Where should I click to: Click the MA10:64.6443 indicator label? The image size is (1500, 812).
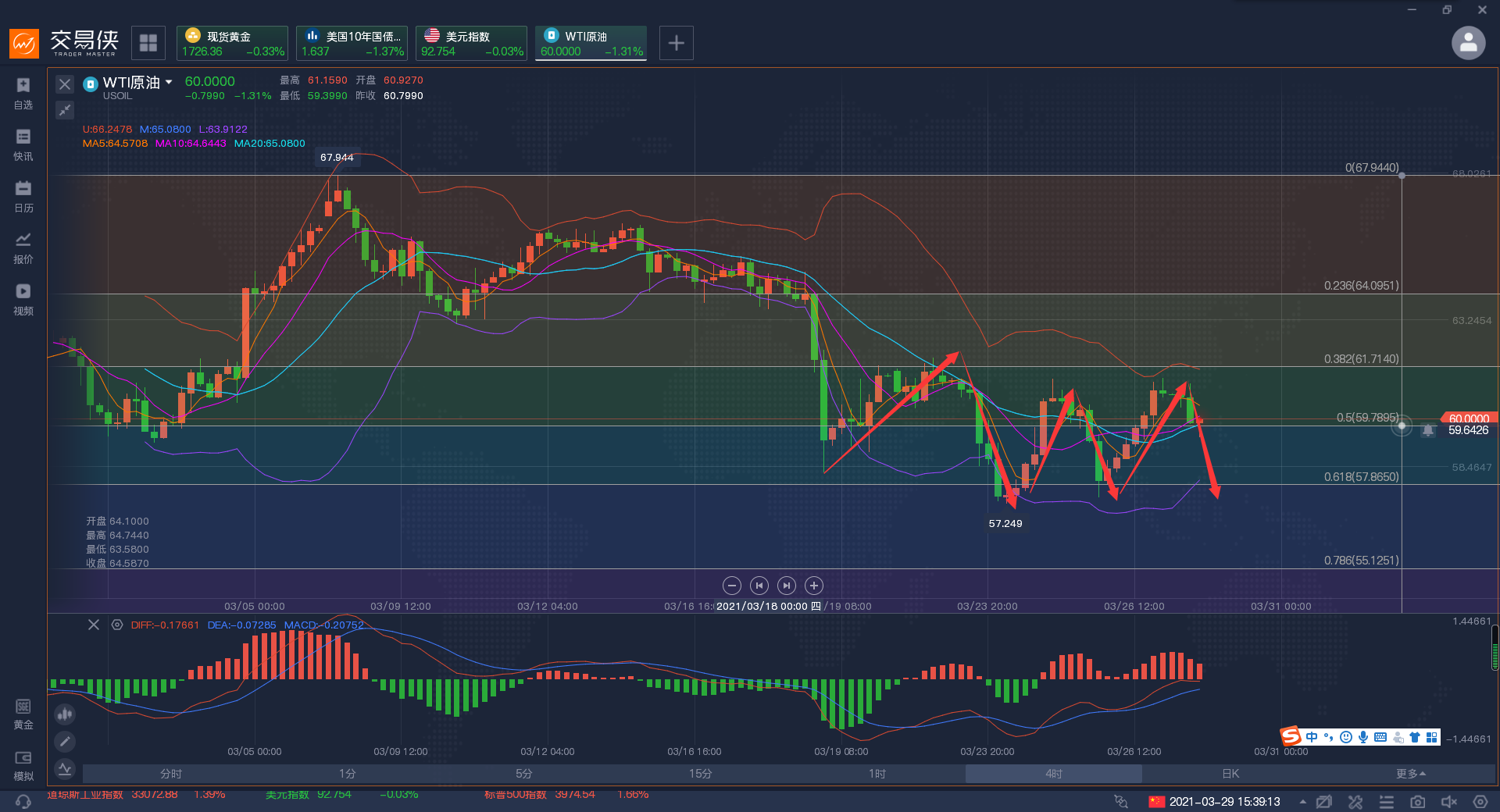191,144
